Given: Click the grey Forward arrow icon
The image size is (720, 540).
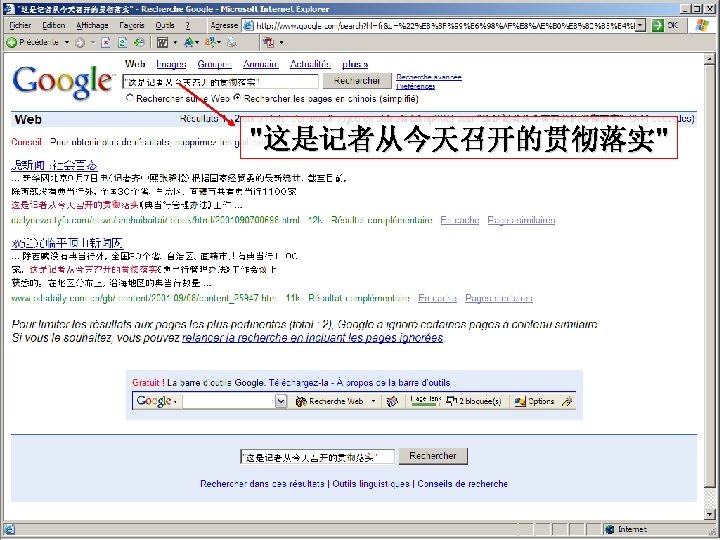Looking at the screenshot, I should tap(80, 43).
